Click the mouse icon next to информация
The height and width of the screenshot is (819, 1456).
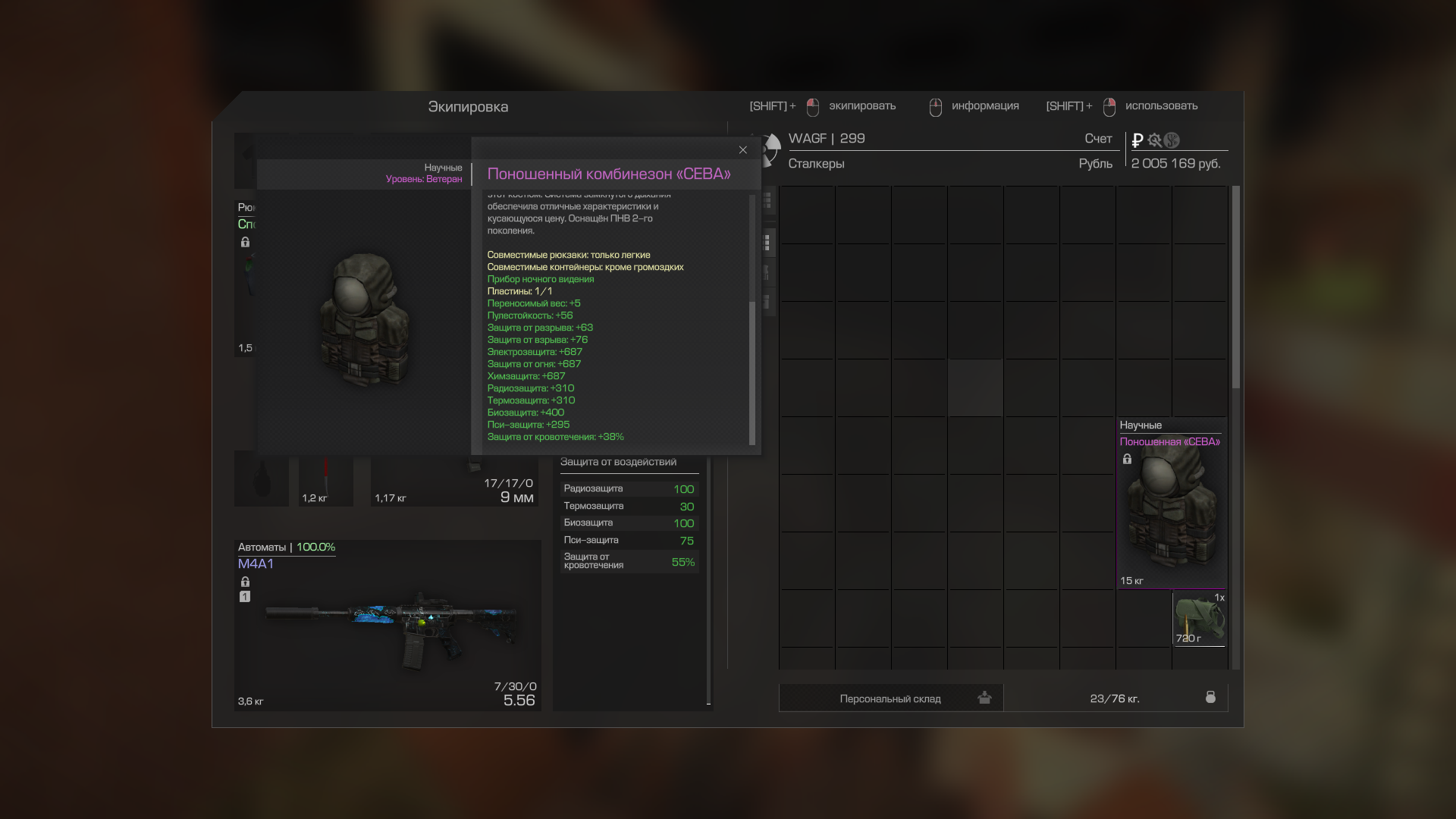point(936,107)
